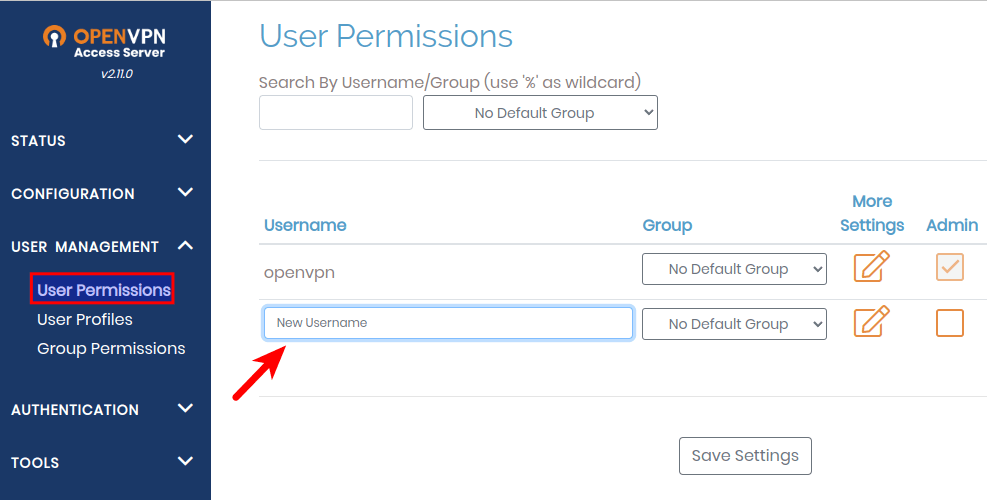The height and width of the screenshot is (500, 987).
Task: Enable Admin checkbox for new username
Action: pos(949,322)
